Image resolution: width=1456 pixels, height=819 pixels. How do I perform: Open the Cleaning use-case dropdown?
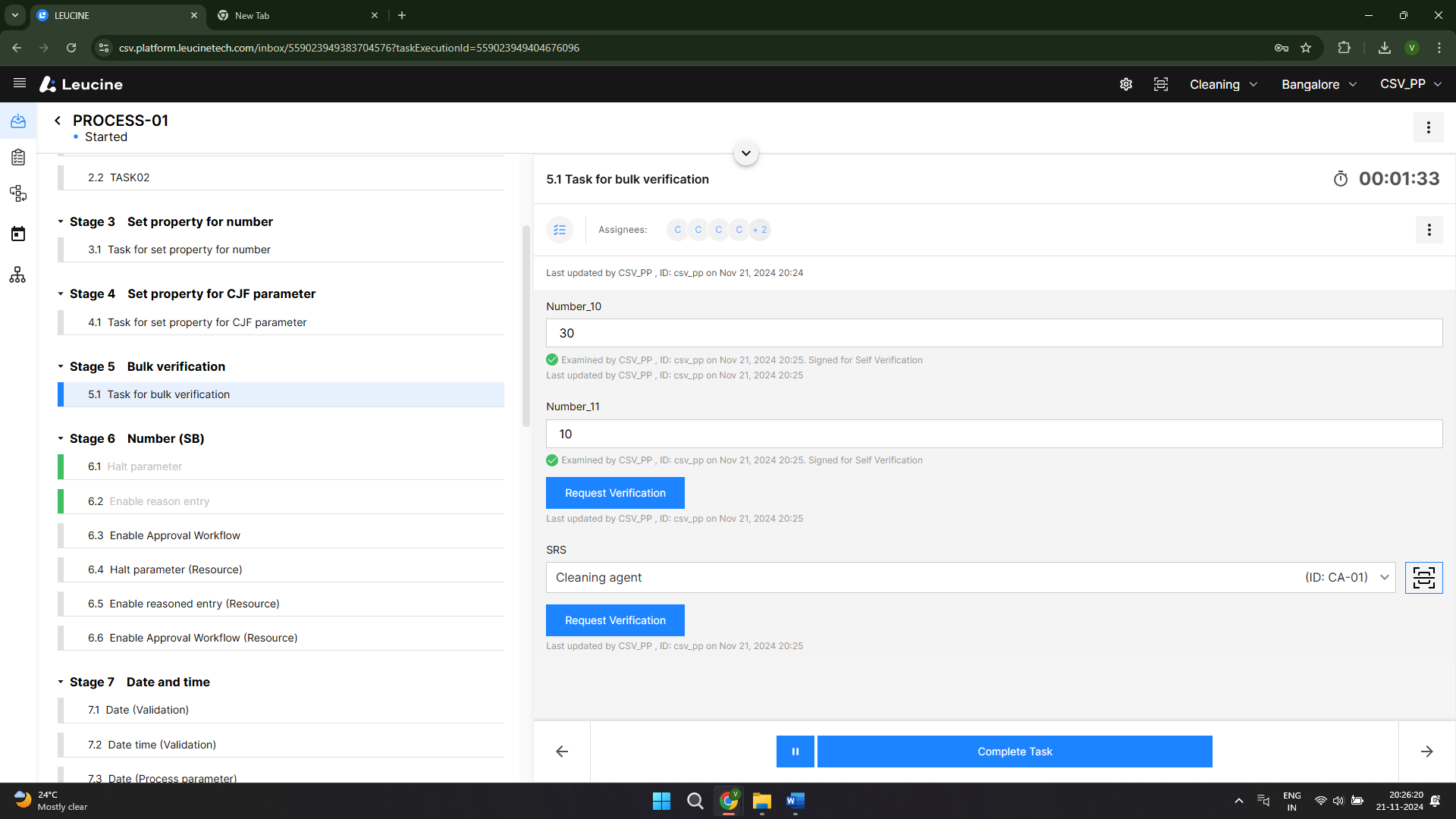[x=1223, y=84]
